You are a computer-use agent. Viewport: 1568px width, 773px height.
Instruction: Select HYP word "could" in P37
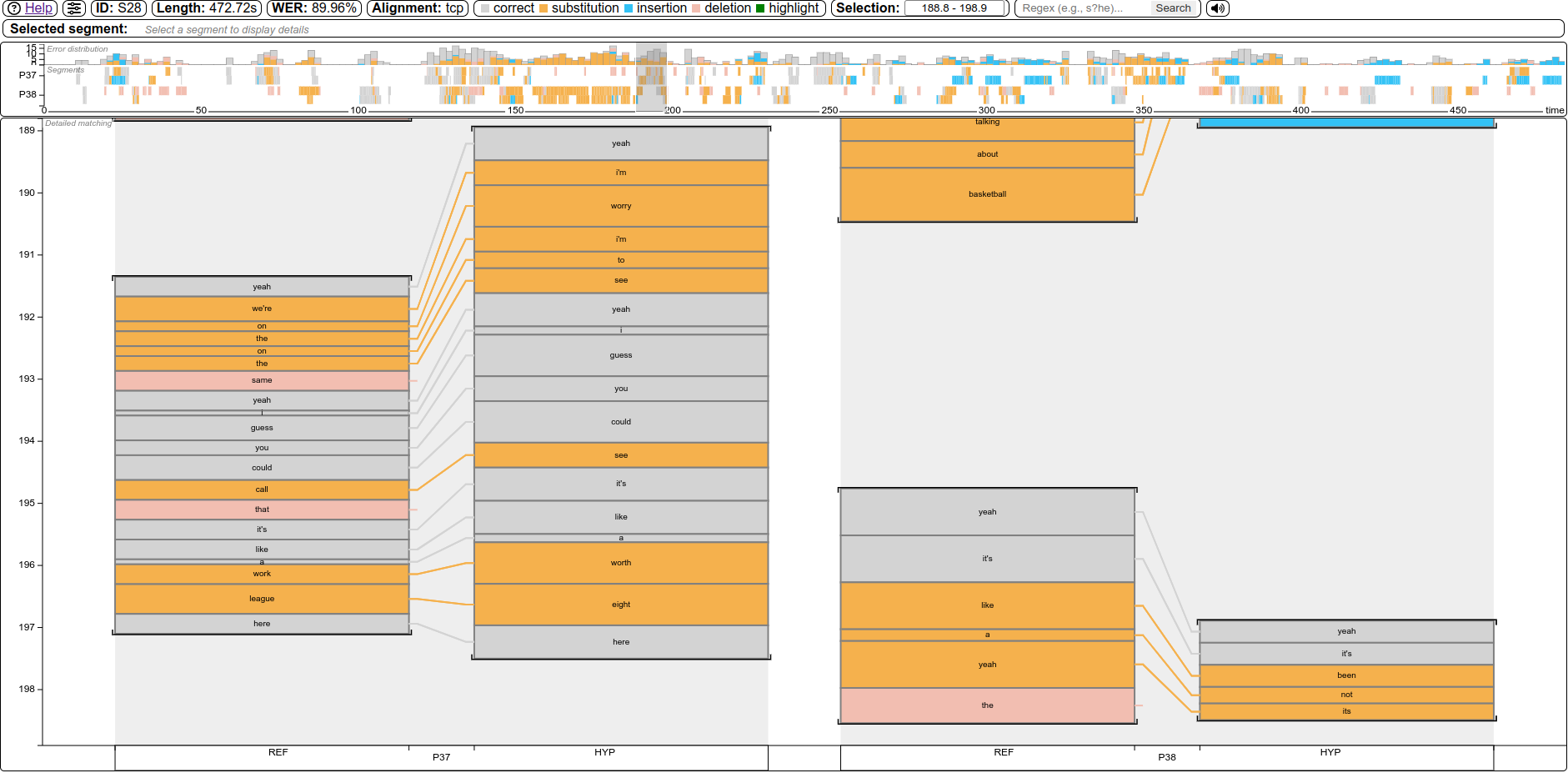pyautogui.click(x=621, y=422)
